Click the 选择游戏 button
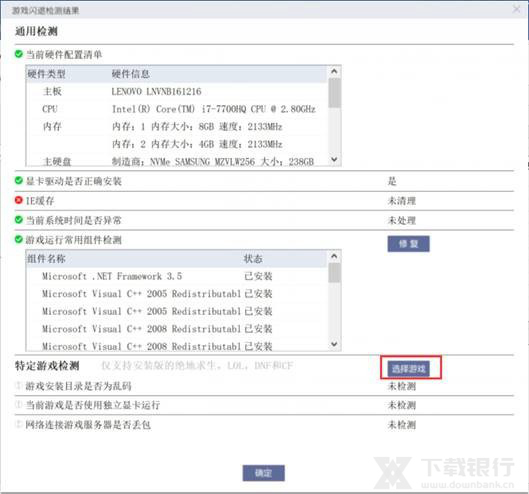 409,368
